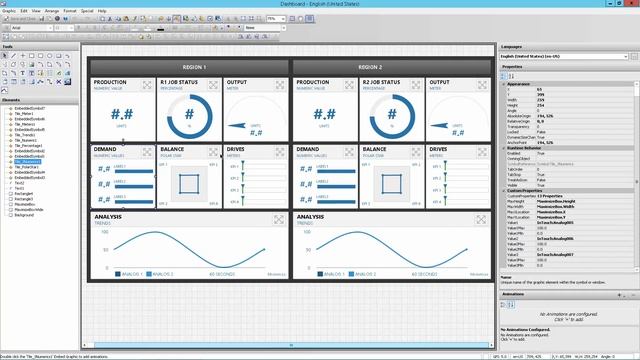Select Rectangle3 in the Elements tree

coord(24,199)
